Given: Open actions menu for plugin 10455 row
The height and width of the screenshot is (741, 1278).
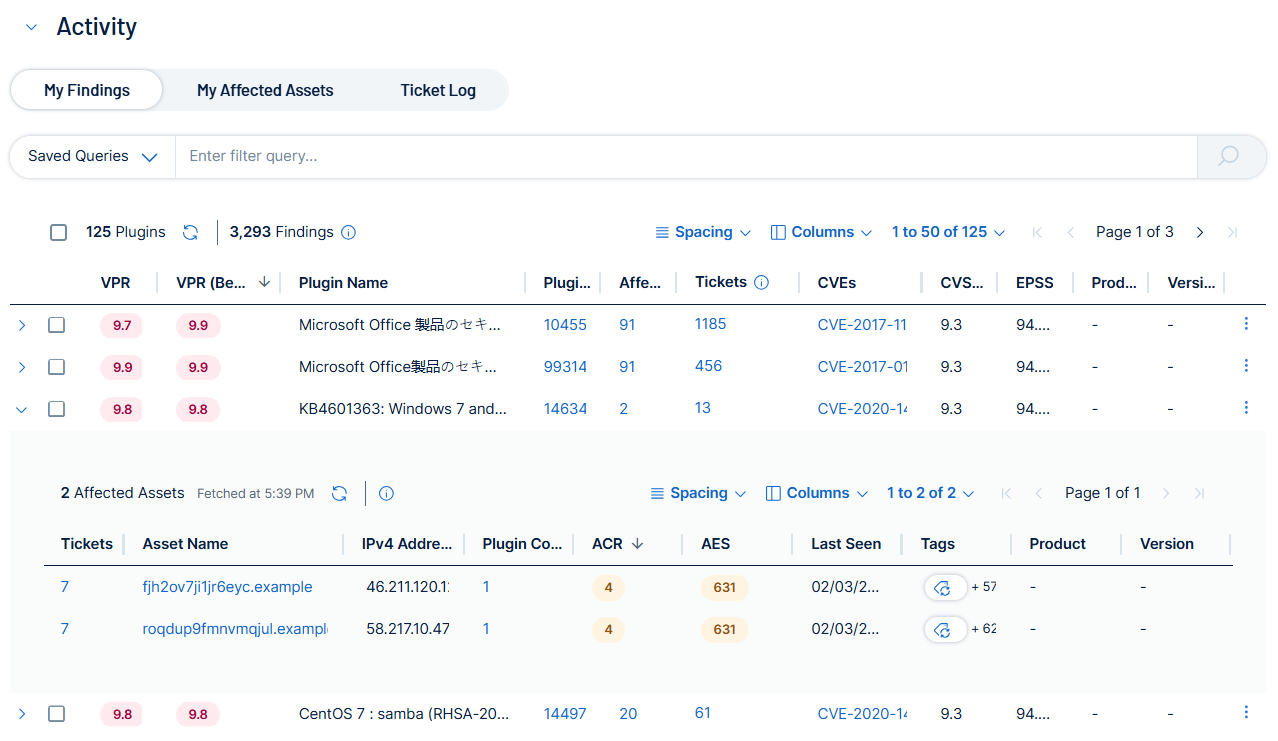Looking at the screenshot, I should (1246, 324).
